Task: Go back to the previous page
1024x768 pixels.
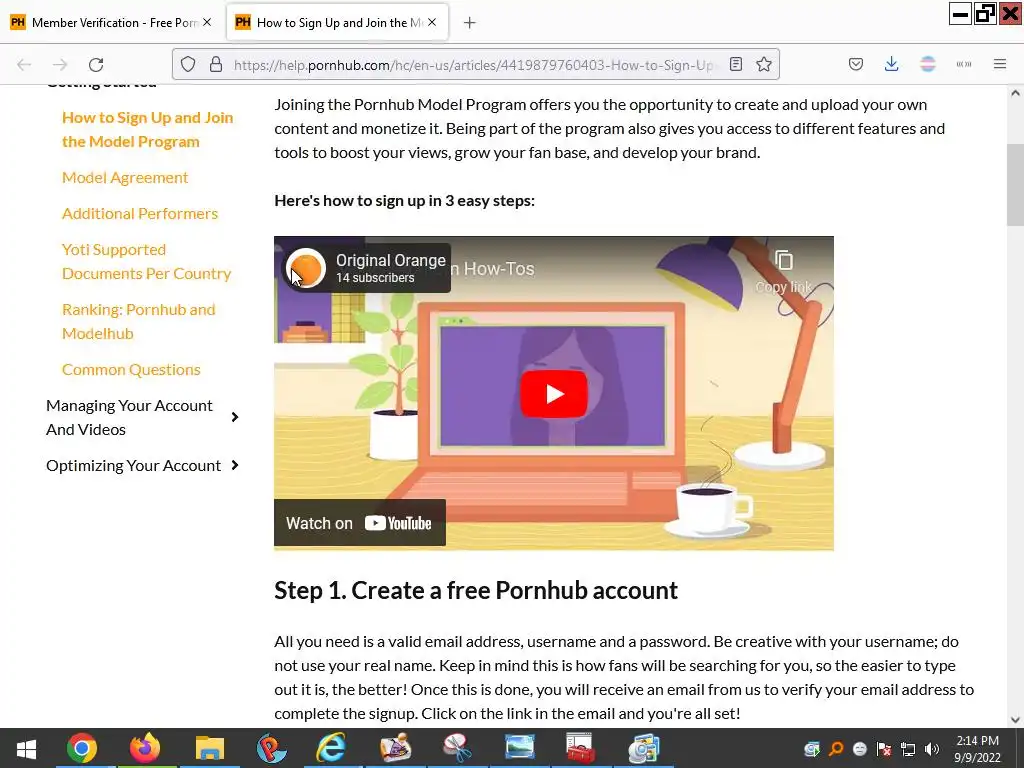Action: [24, 65]
